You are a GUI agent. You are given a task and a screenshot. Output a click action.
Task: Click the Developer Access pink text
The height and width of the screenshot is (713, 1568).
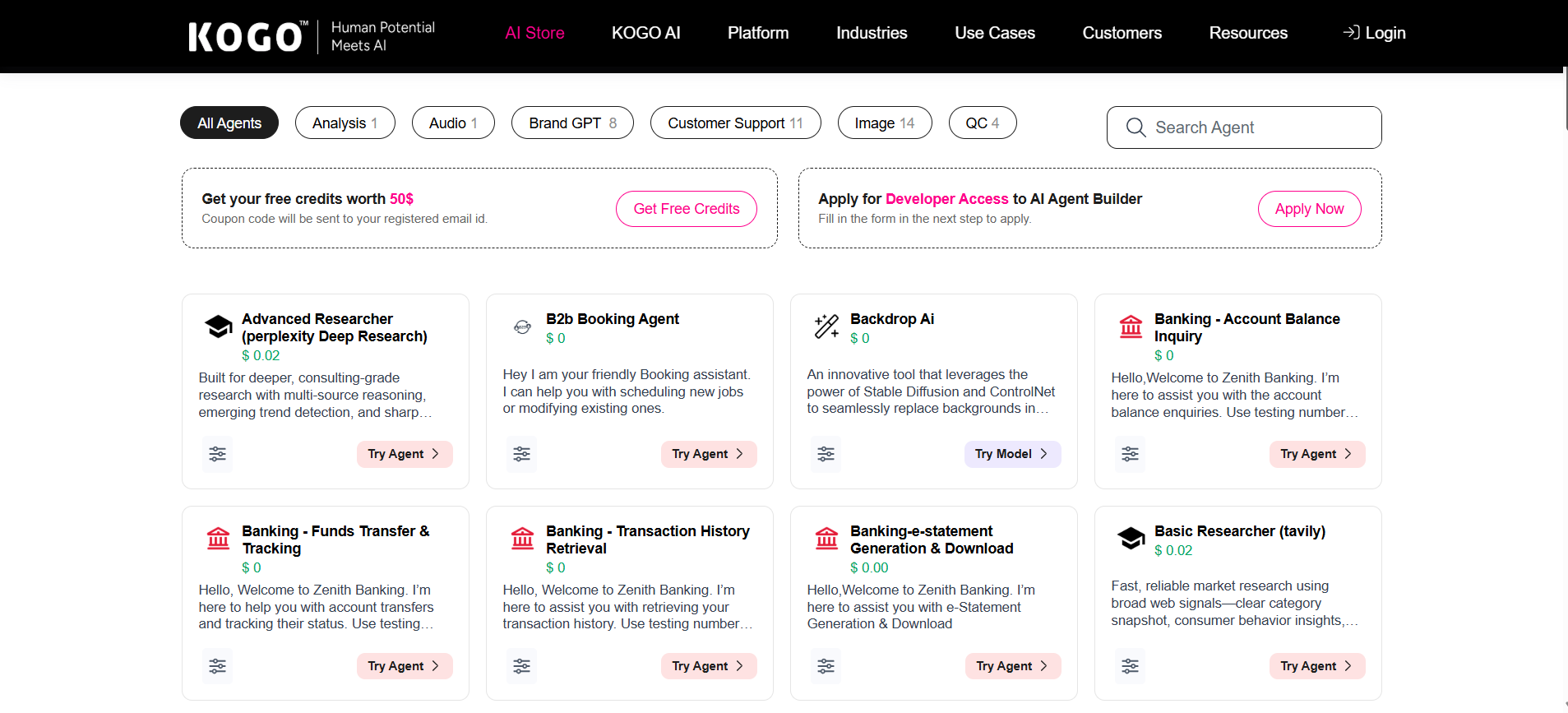click(x=946, y=199)
